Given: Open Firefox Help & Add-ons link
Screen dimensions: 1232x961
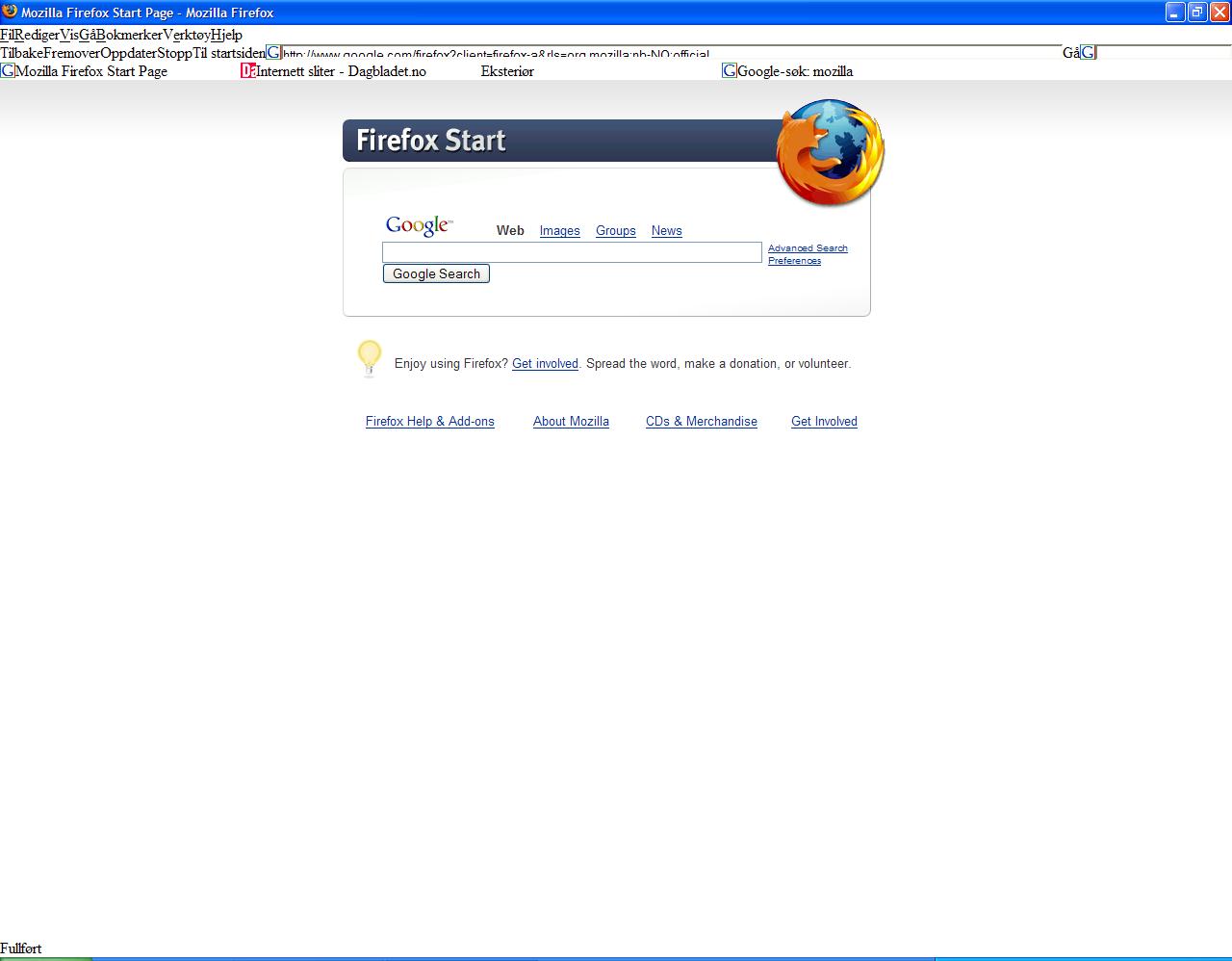Looking at the screenshot, I should [x=429, y=422].
